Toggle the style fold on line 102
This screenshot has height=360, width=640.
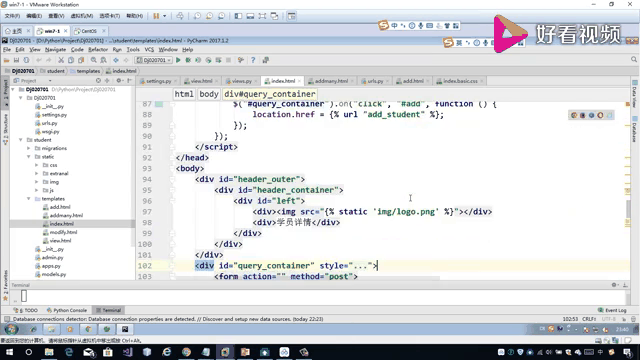click(360, 266)
